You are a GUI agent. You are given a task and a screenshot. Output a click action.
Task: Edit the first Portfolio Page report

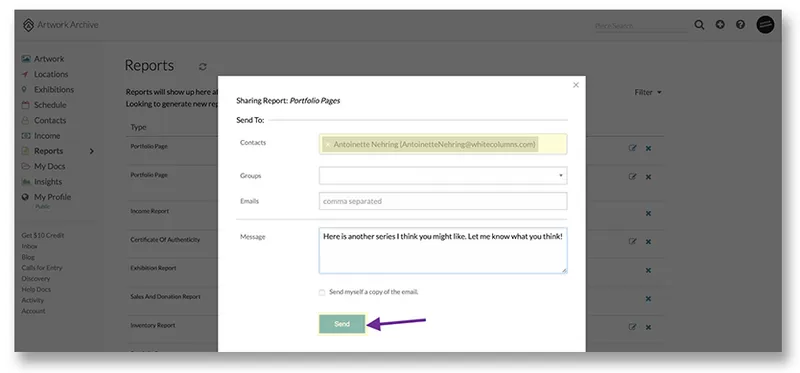[x=633, y=148]
